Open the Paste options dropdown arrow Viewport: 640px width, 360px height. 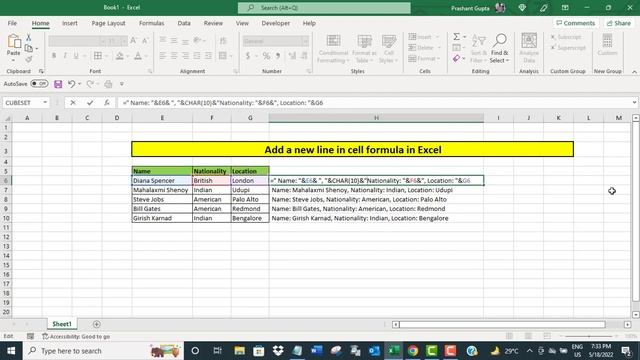[x=13, y=60]
